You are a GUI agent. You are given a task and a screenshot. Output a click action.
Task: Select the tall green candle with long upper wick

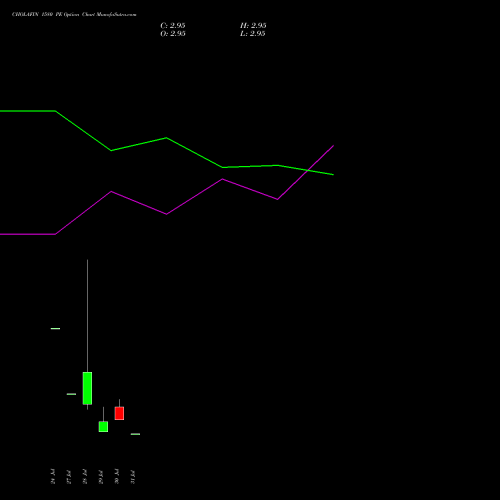[87, 388]
